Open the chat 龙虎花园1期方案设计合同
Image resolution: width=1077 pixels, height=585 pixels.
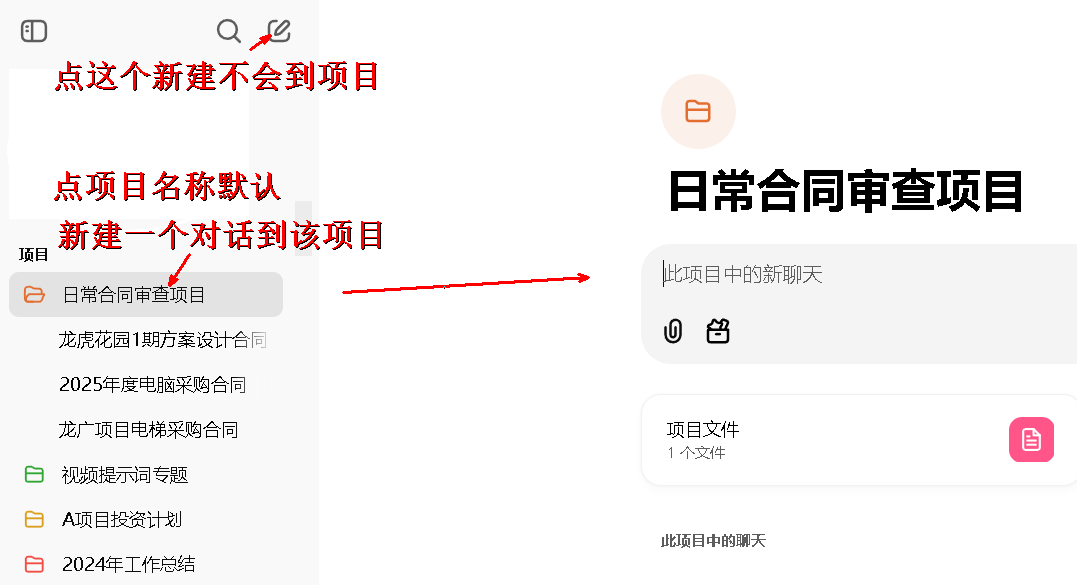(x=162, y=340)
